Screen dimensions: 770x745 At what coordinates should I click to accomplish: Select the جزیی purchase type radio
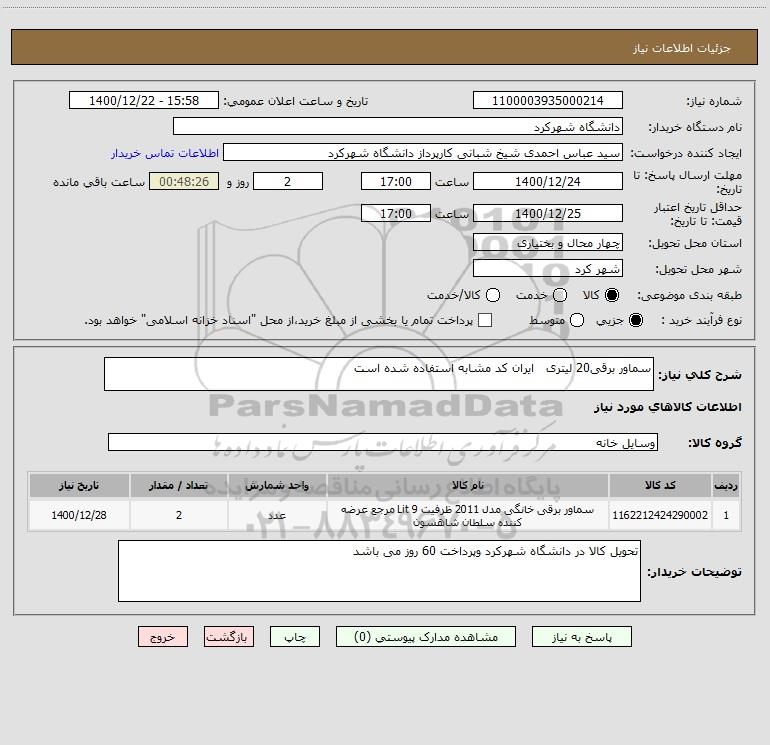point(636,320)
